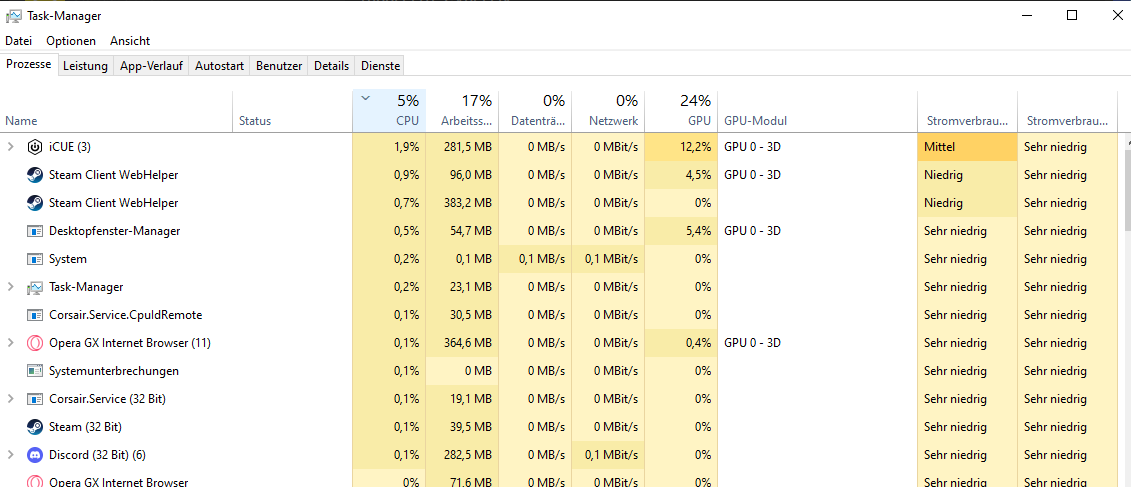Click the System process icon
Image resolution: width=1131 pixels, height=487 pixels.
coord(35,259)
